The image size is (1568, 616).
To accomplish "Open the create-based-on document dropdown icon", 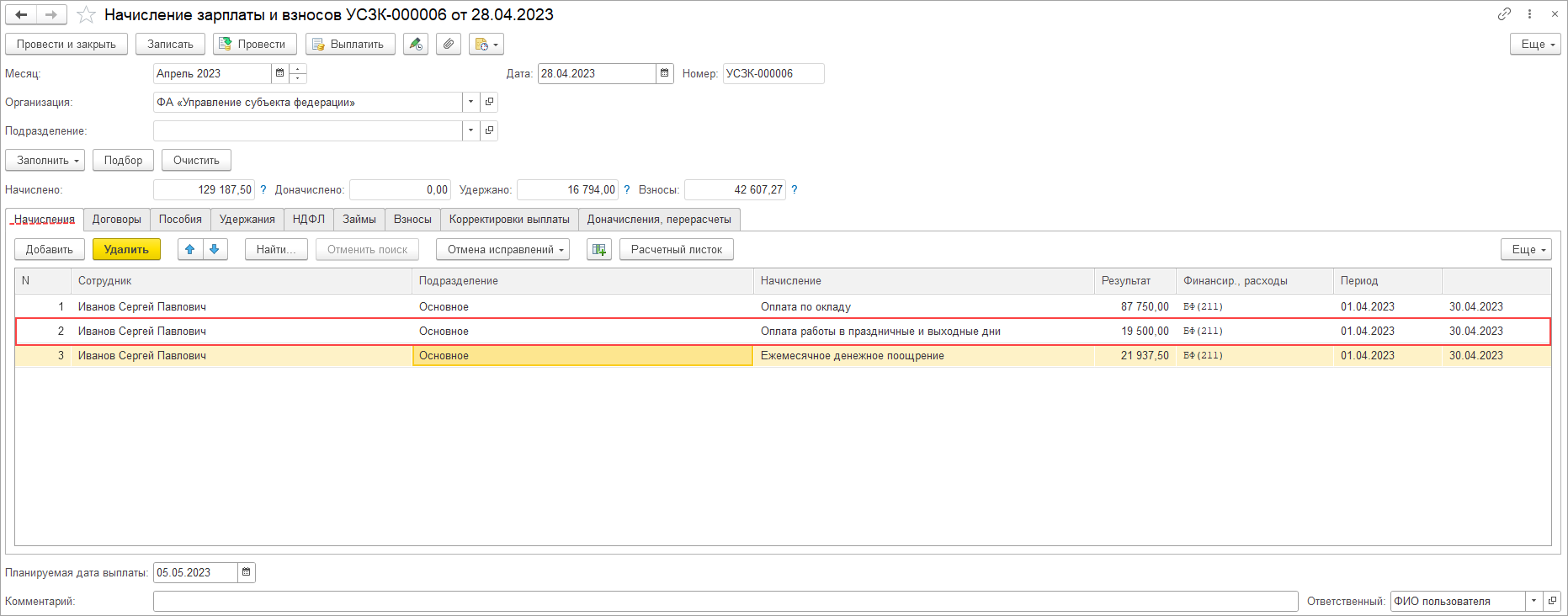I will [x=486, y=44].
